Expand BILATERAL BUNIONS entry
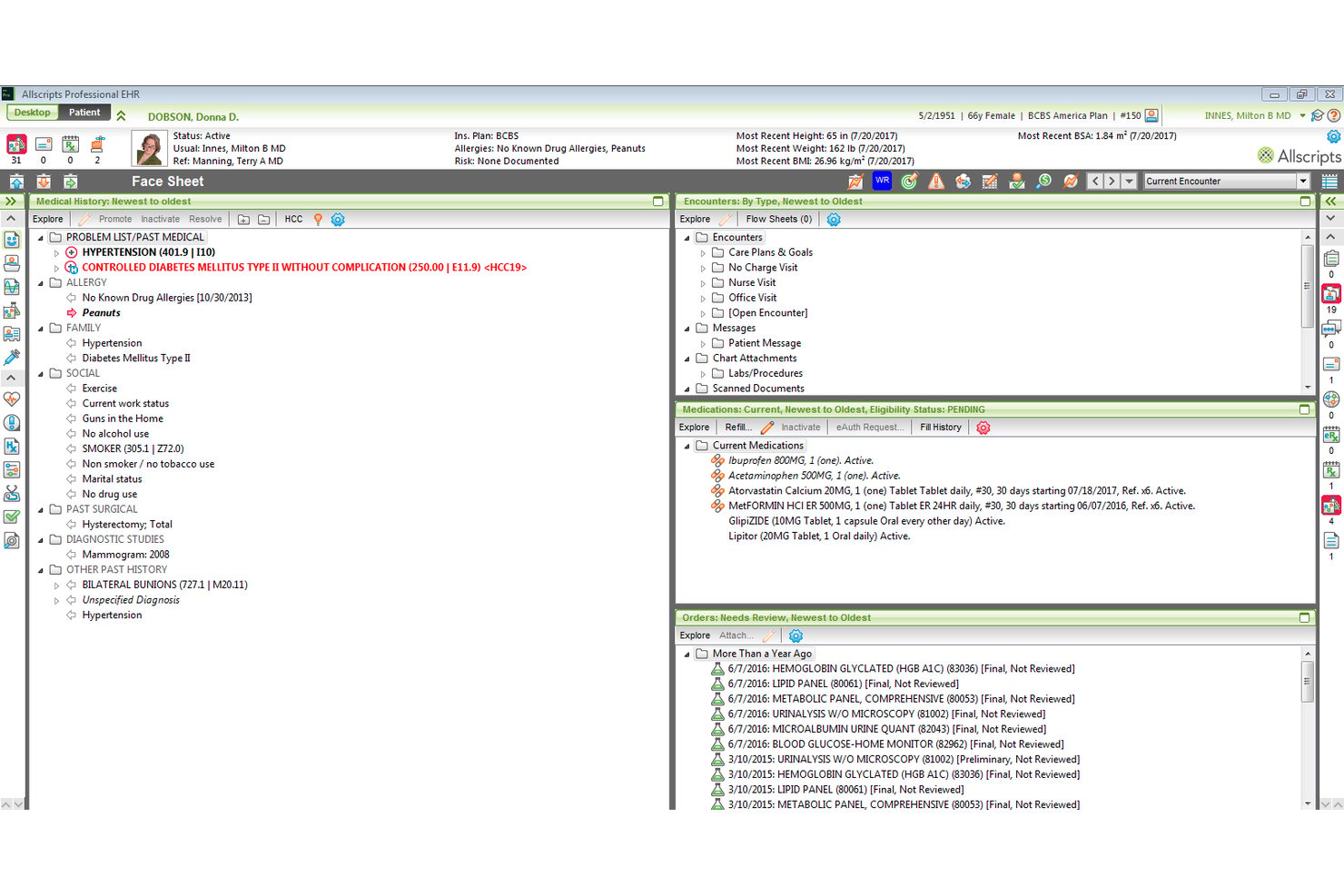 [x=56, y=586]
